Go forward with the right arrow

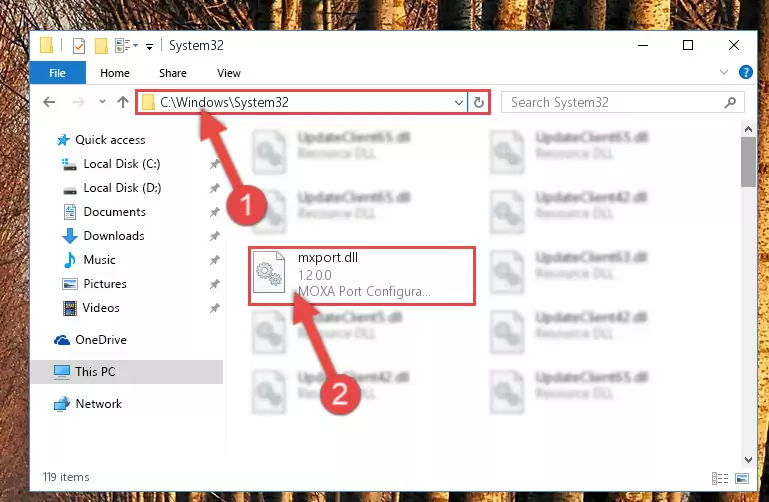coord(78,102)
